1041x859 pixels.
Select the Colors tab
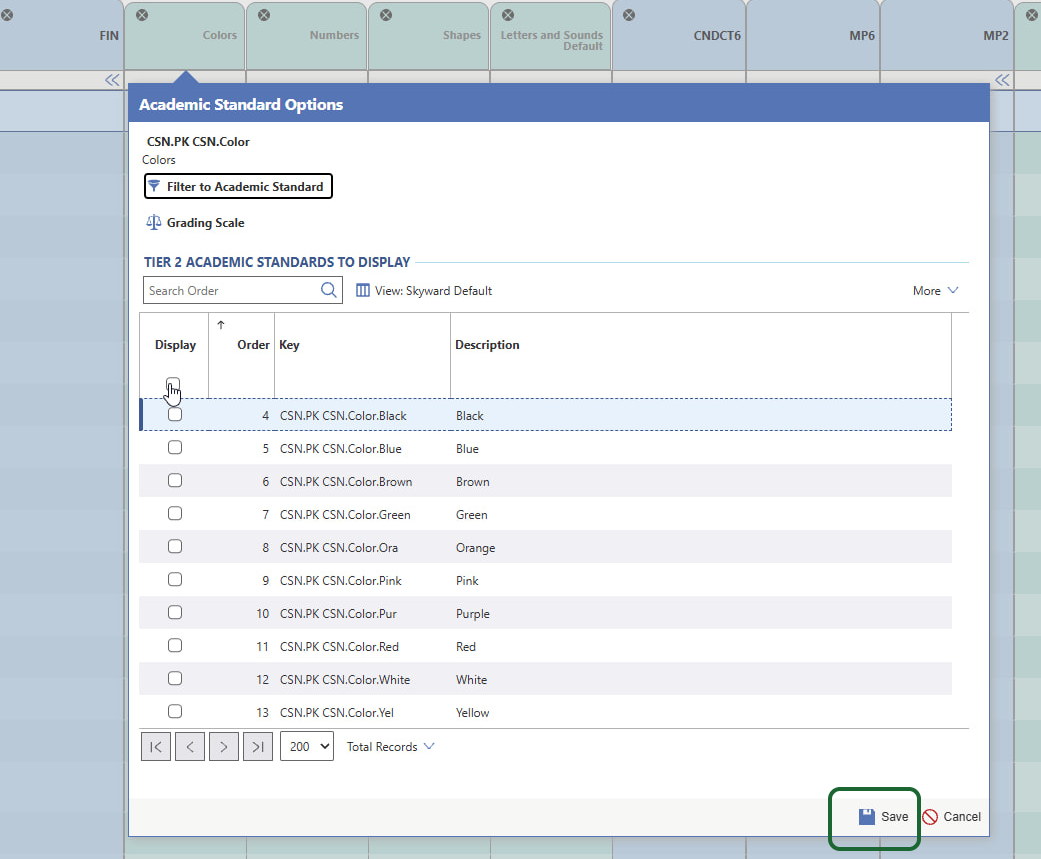pos(185,35)
